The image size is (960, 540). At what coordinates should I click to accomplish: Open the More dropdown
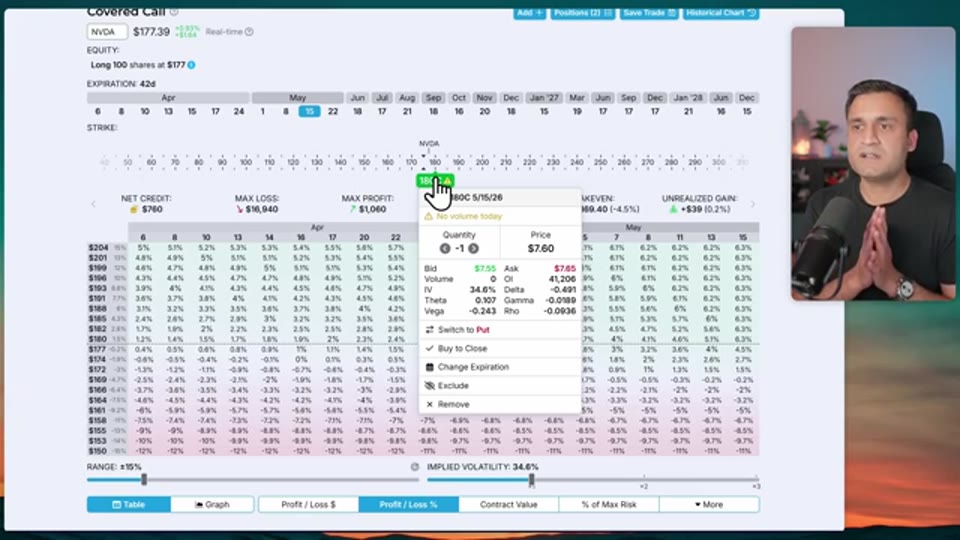click(709, 504)
